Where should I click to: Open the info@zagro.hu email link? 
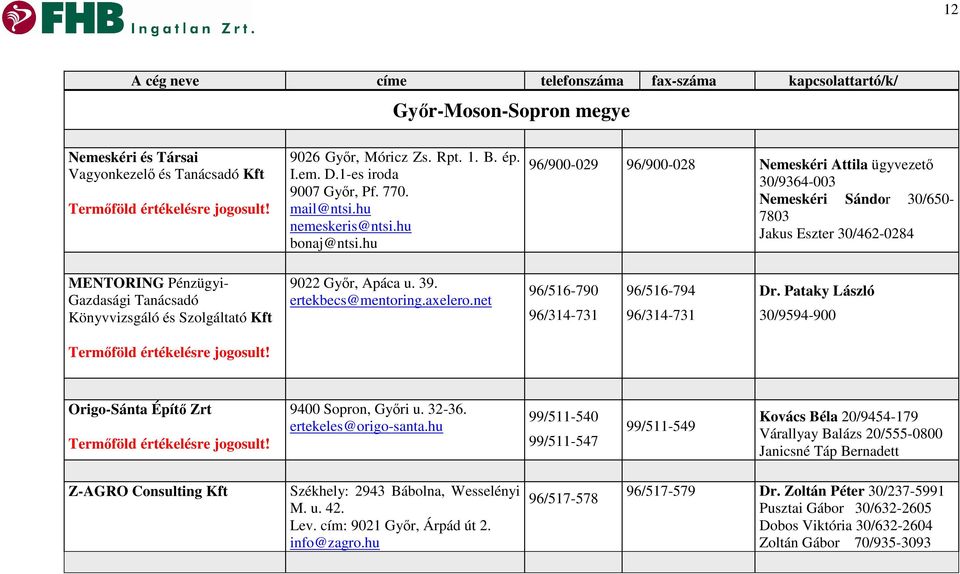334,543
